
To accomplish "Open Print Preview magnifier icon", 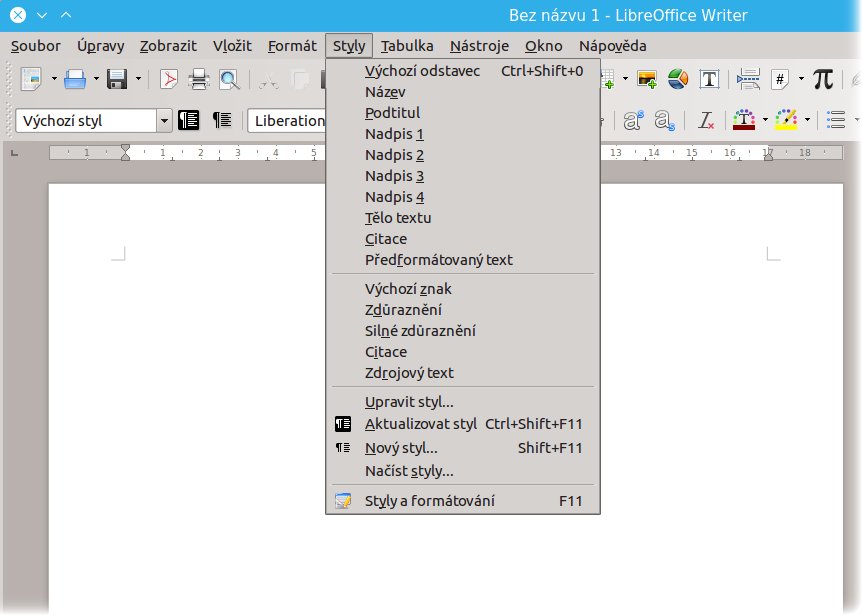I will [229, 80].
